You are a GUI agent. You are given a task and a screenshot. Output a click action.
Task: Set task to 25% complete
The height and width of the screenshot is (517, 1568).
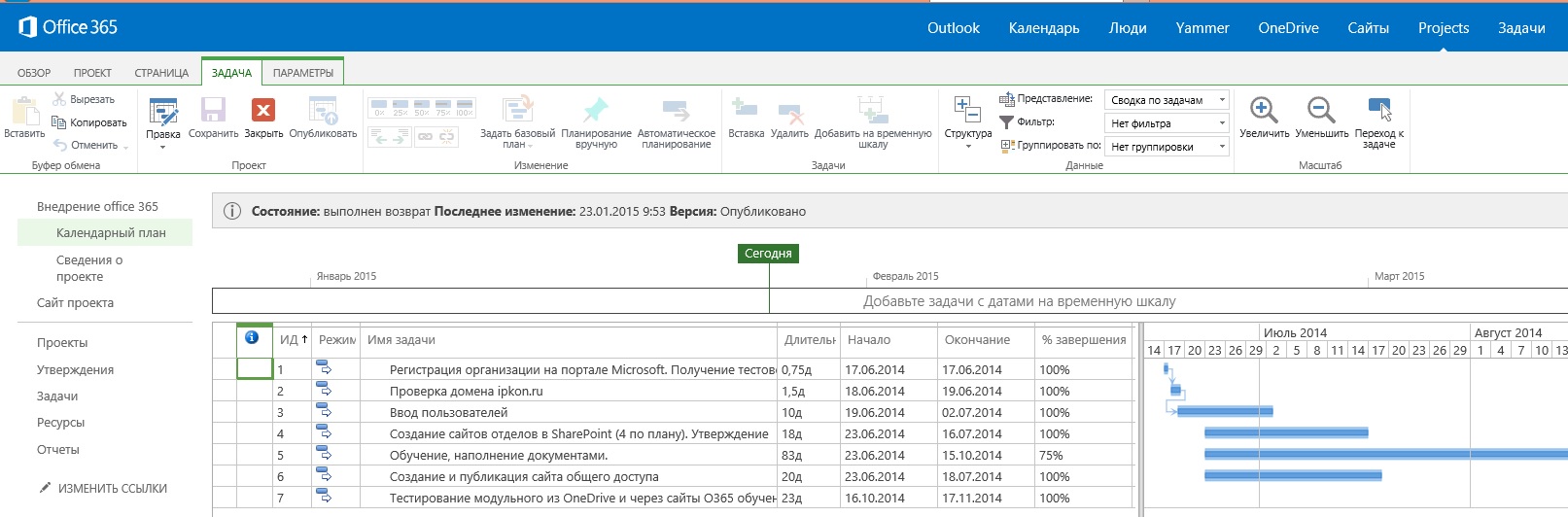click(x=401, y=107)
